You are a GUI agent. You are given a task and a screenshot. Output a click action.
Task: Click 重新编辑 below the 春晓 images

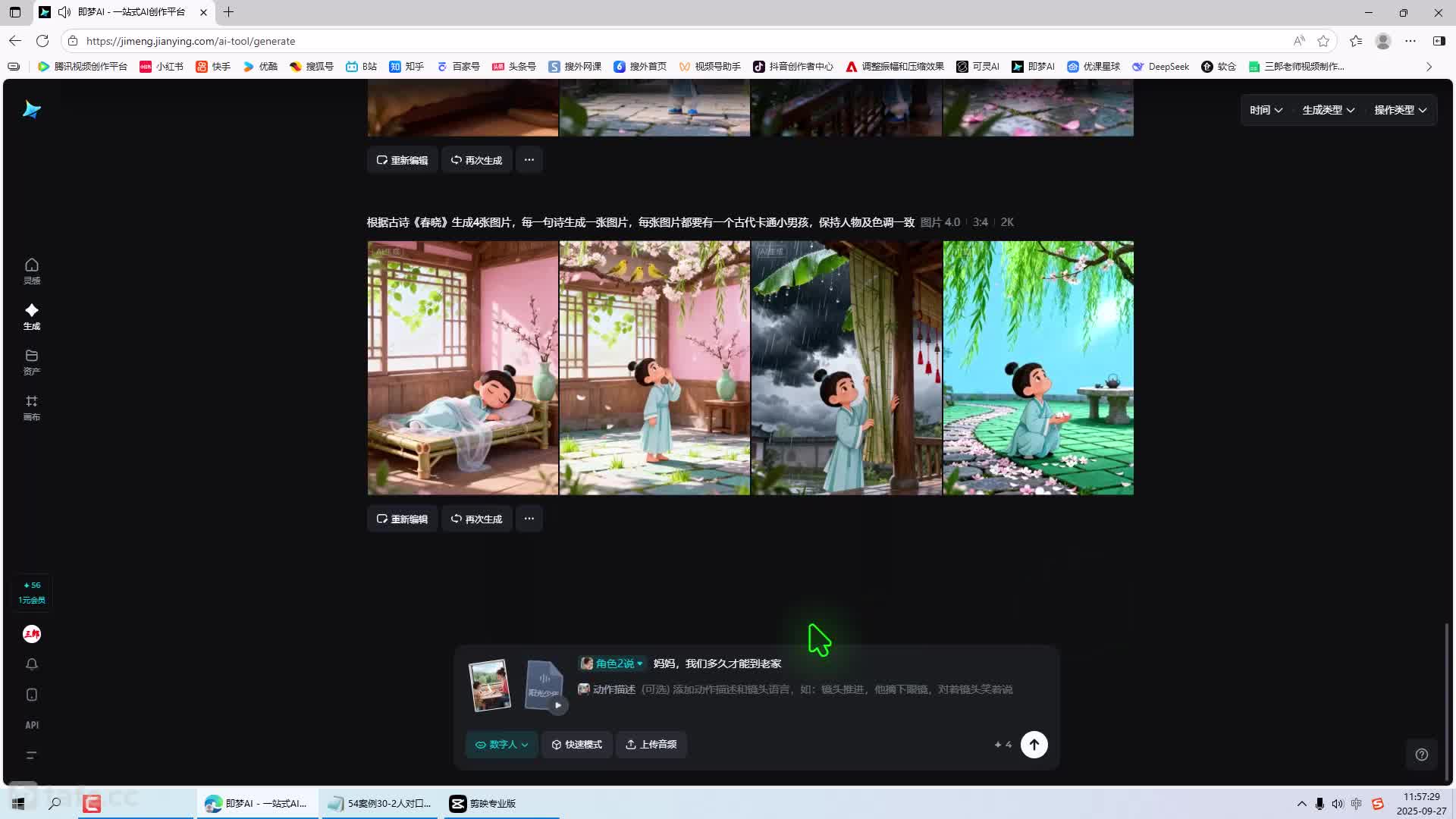click(x=402, y=519)
